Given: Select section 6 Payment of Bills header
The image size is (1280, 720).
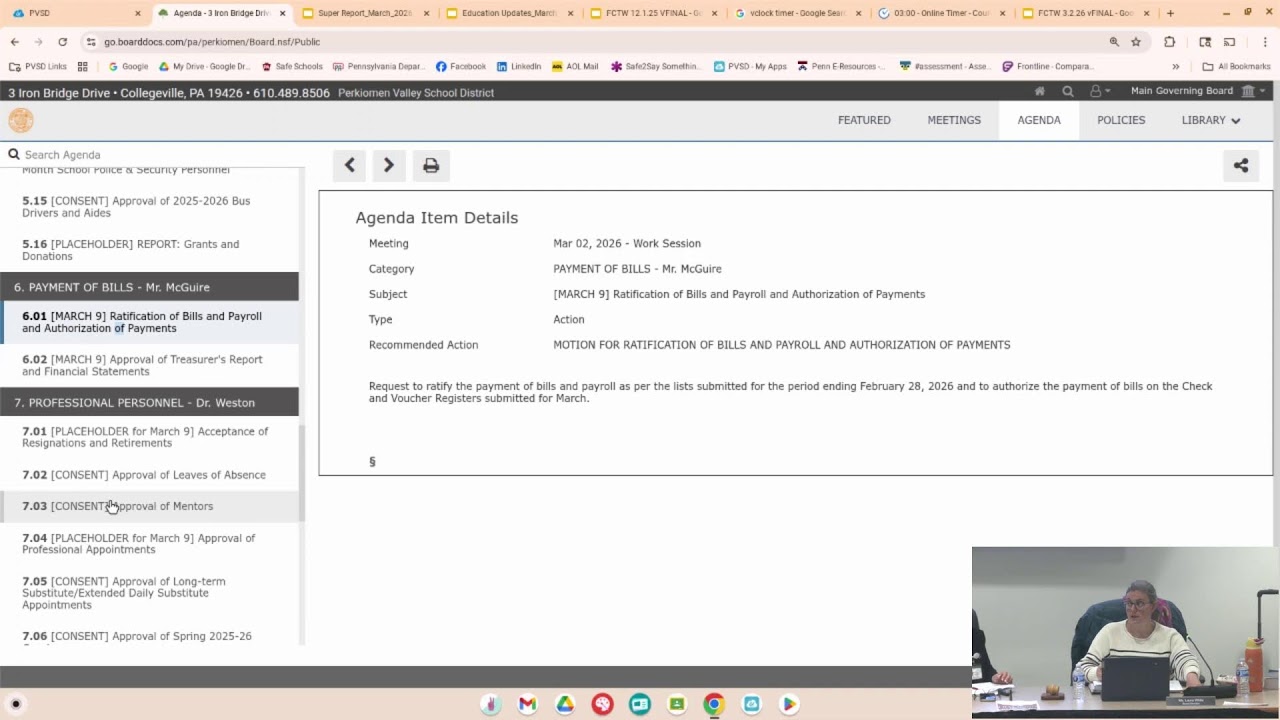Looking at the screenshot, I should [x=149, y=287].
